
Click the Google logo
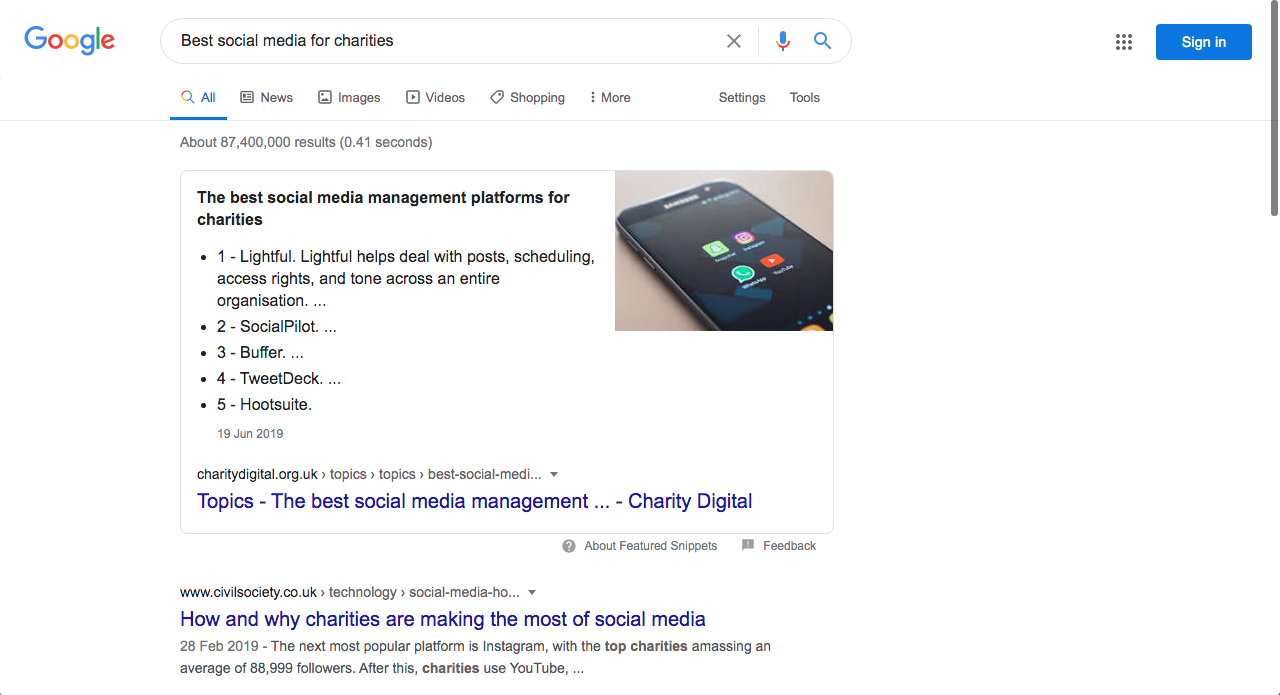70,40
